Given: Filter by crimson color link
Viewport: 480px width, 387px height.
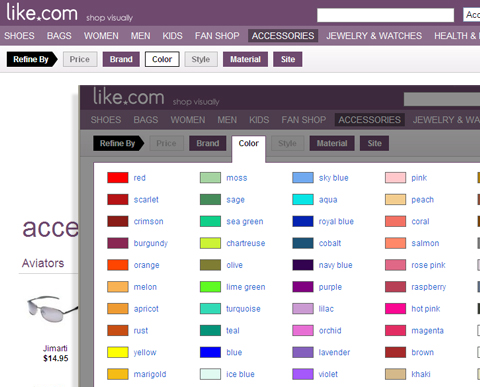Looking at the screenshot, I should [x=148, y=221].
